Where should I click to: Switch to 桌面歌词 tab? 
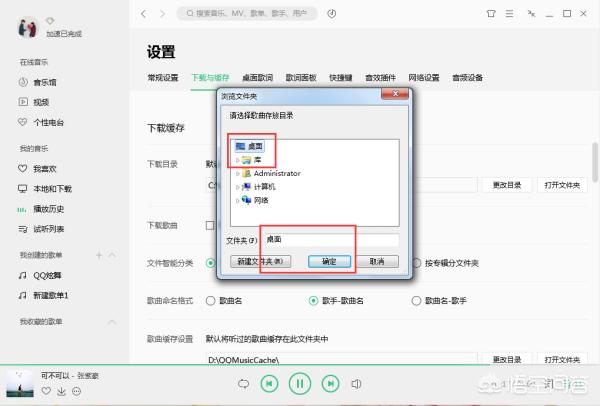coord(258,78)
